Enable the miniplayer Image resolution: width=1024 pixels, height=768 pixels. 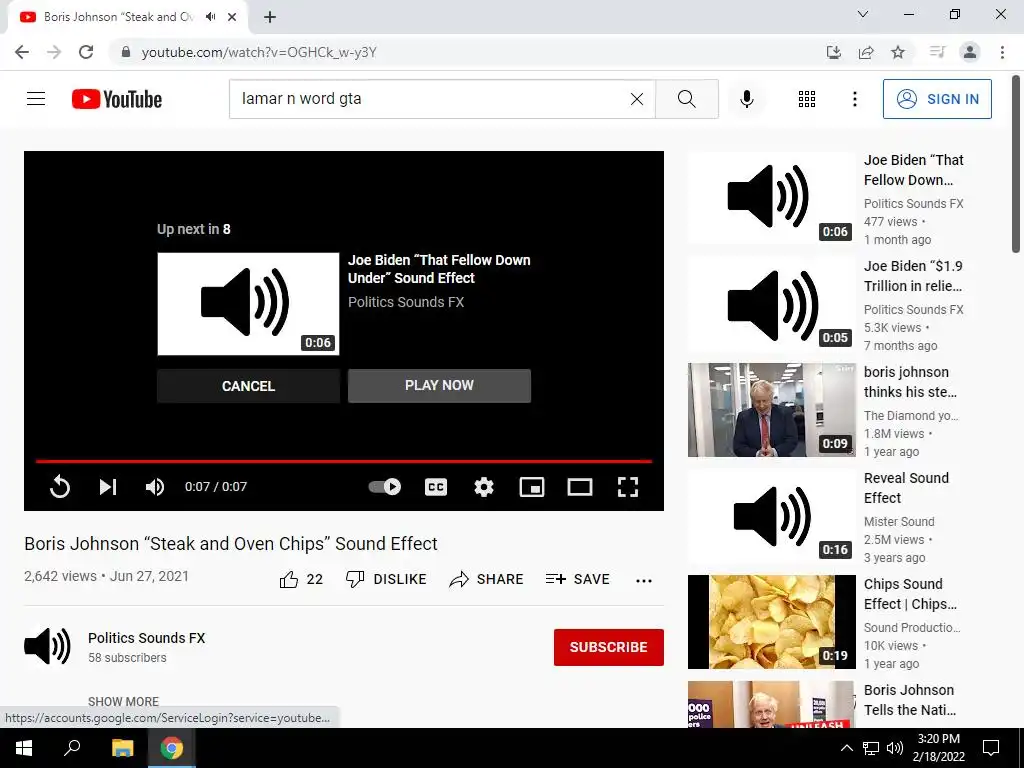[x=532, y=487]
